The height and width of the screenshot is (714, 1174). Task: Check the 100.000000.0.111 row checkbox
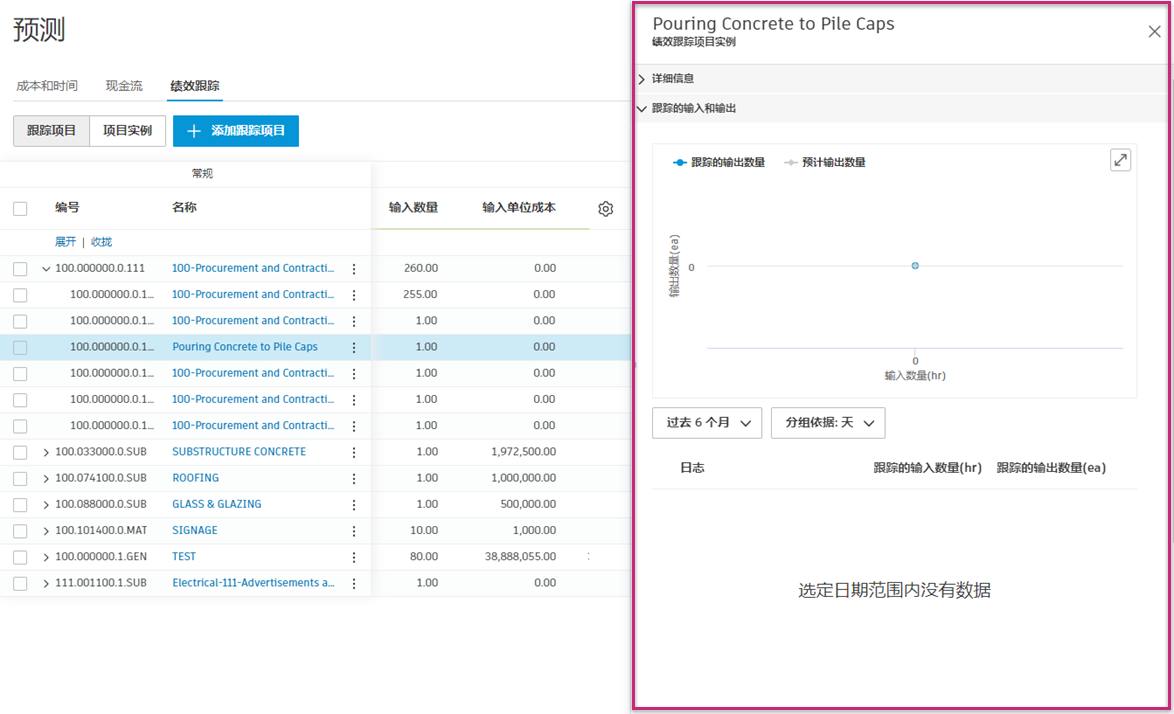coord(20,269)
